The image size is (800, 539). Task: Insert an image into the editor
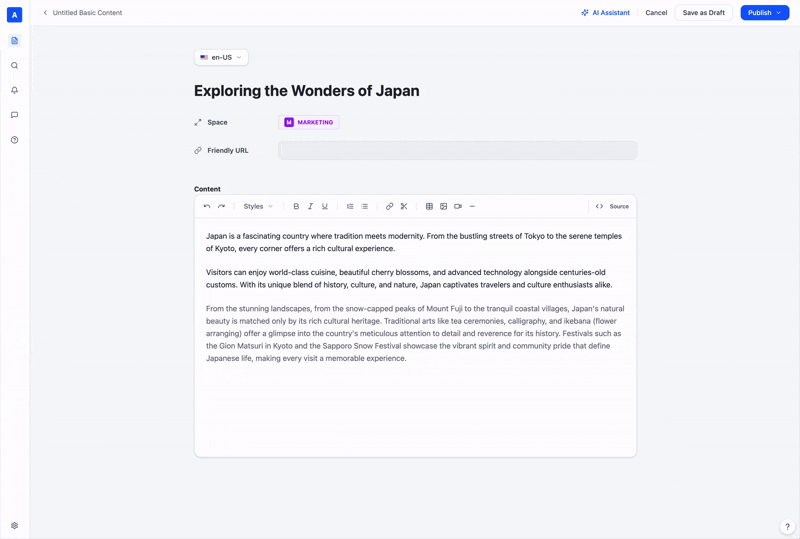click(x=443, y=206)
